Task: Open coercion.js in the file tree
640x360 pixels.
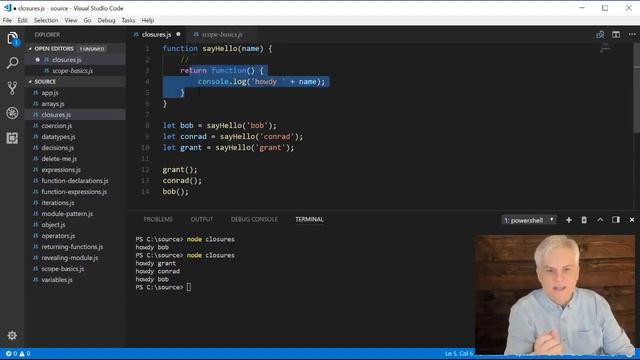Action: (76, 126)
